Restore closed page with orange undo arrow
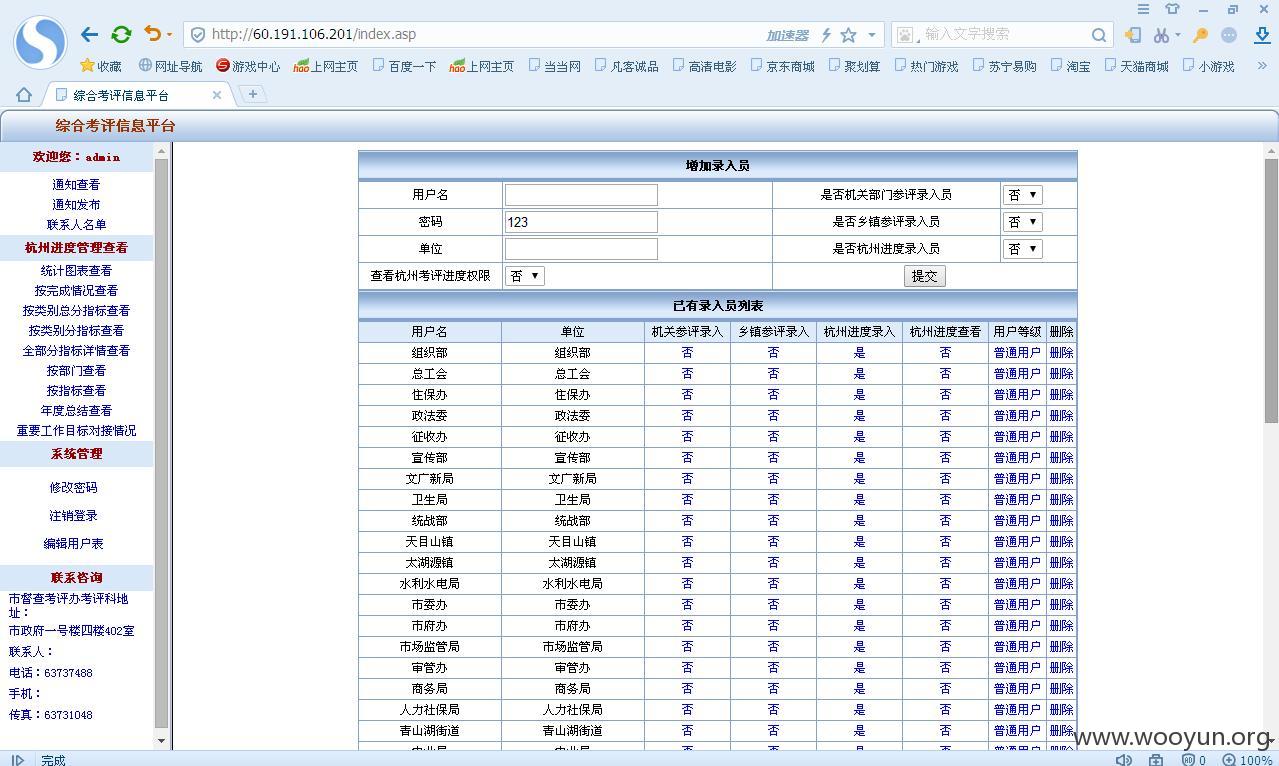 (152, 34)
